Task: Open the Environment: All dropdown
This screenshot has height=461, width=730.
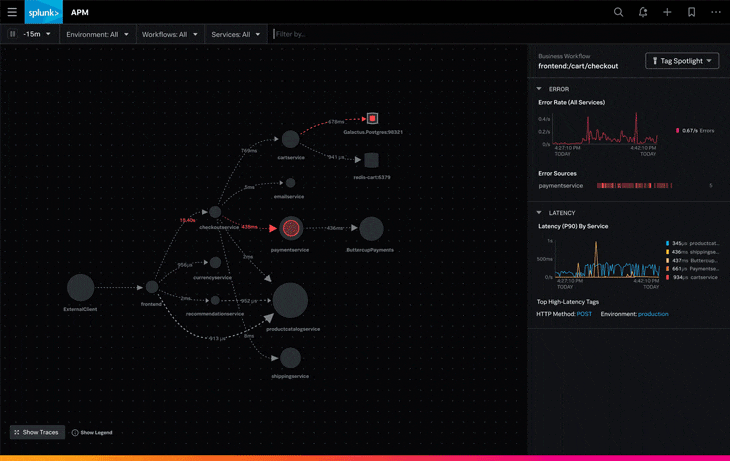Action: (97, 34)
